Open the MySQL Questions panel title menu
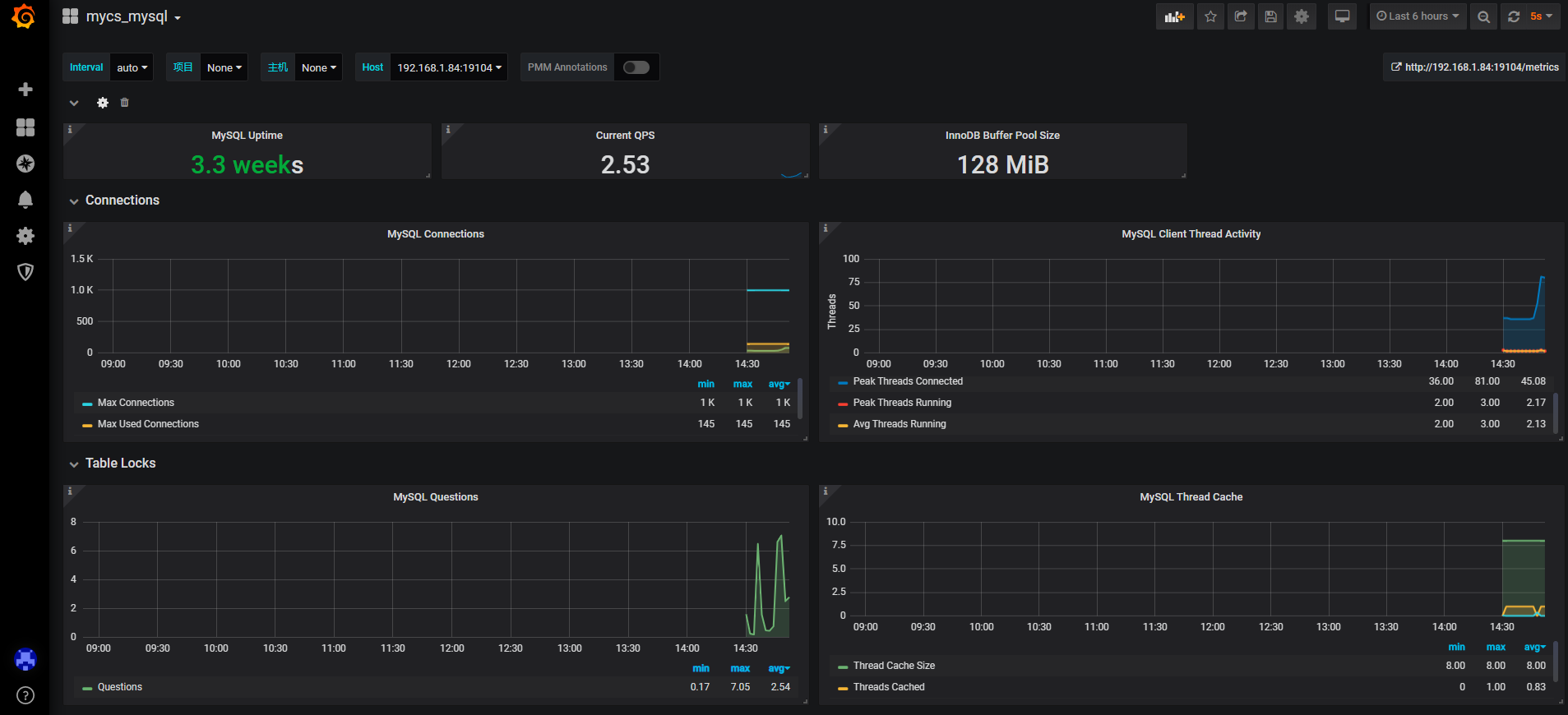The image size is (1568, 715). click(436, 497)
